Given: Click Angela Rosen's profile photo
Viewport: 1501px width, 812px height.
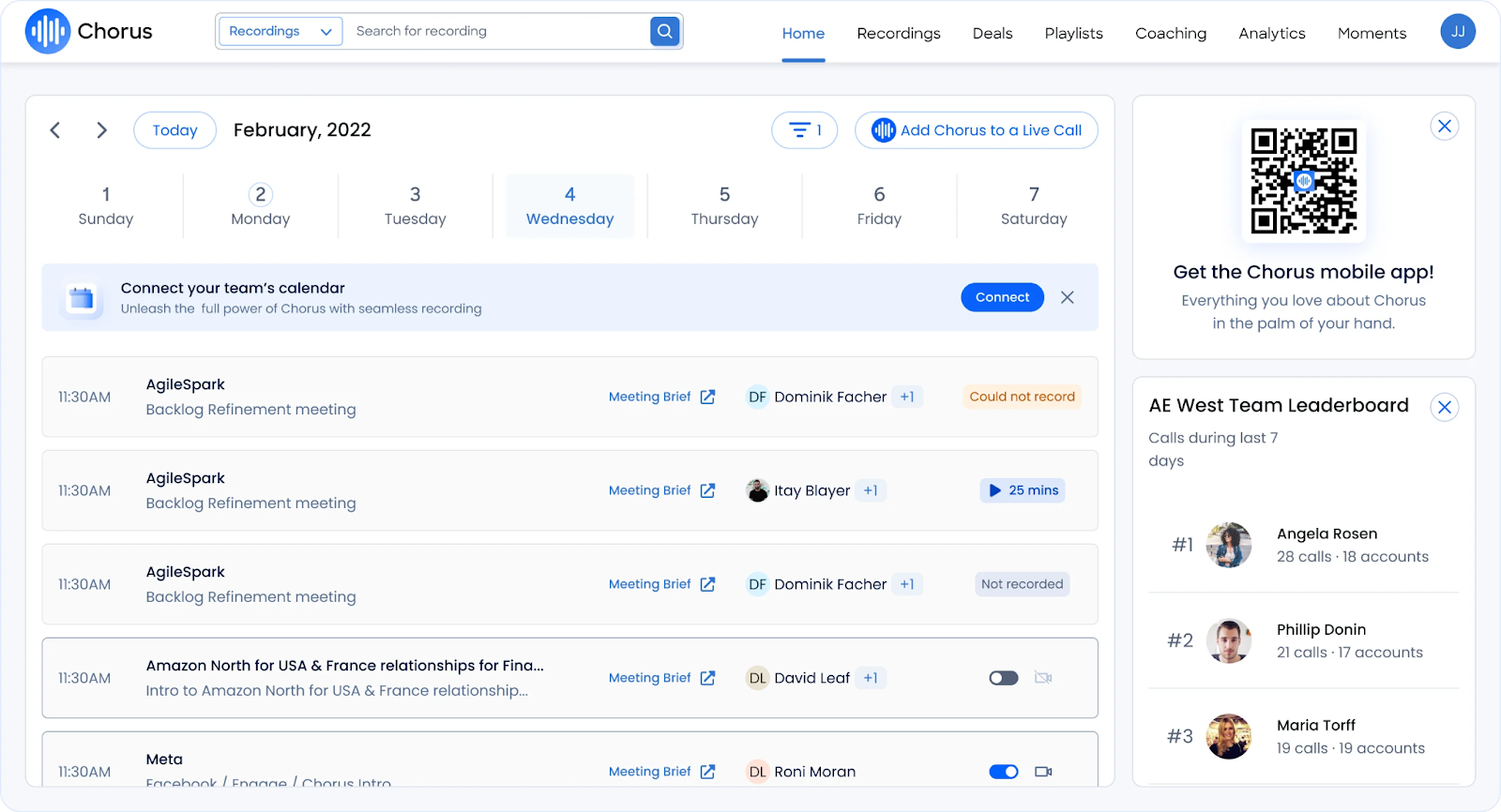Looking at the screenshot, I should 1229,545.
